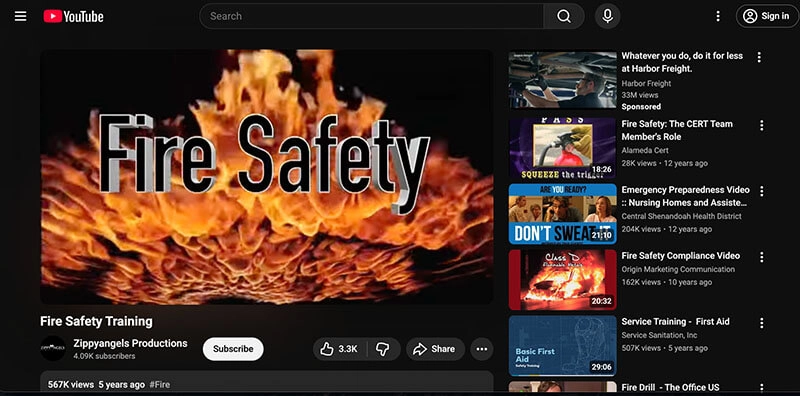The height and width of the screenshot is (396, 800).
Task: Open options for CERT Team Member's Role video
Action: point(761,126)
